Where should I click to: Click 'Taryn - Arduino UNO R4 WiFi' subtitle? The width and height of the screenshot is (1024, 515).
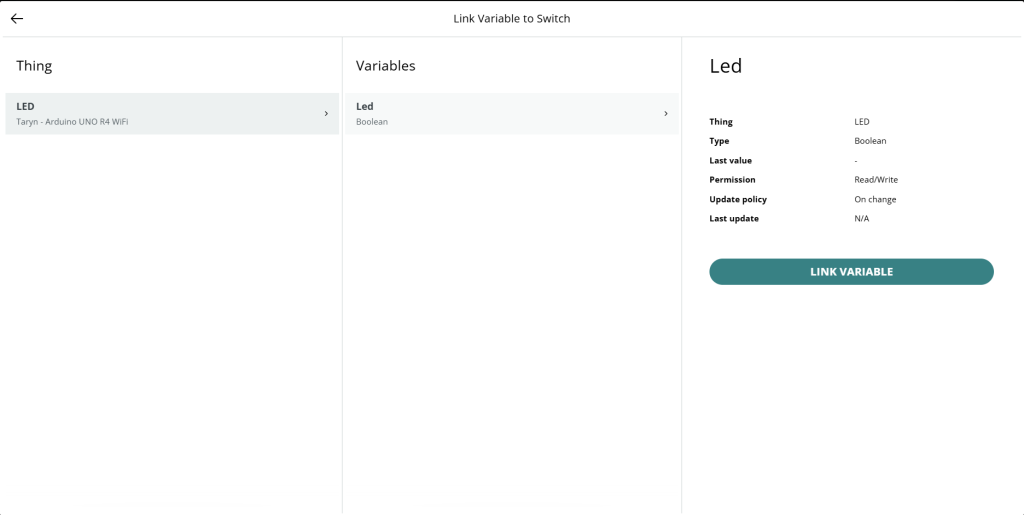click(72, 122)
